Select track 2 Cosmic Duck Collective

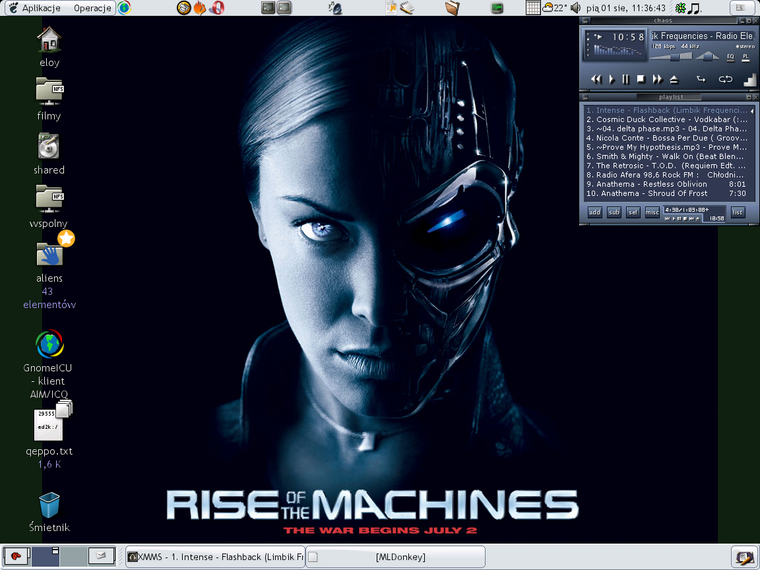pos(666,119)
